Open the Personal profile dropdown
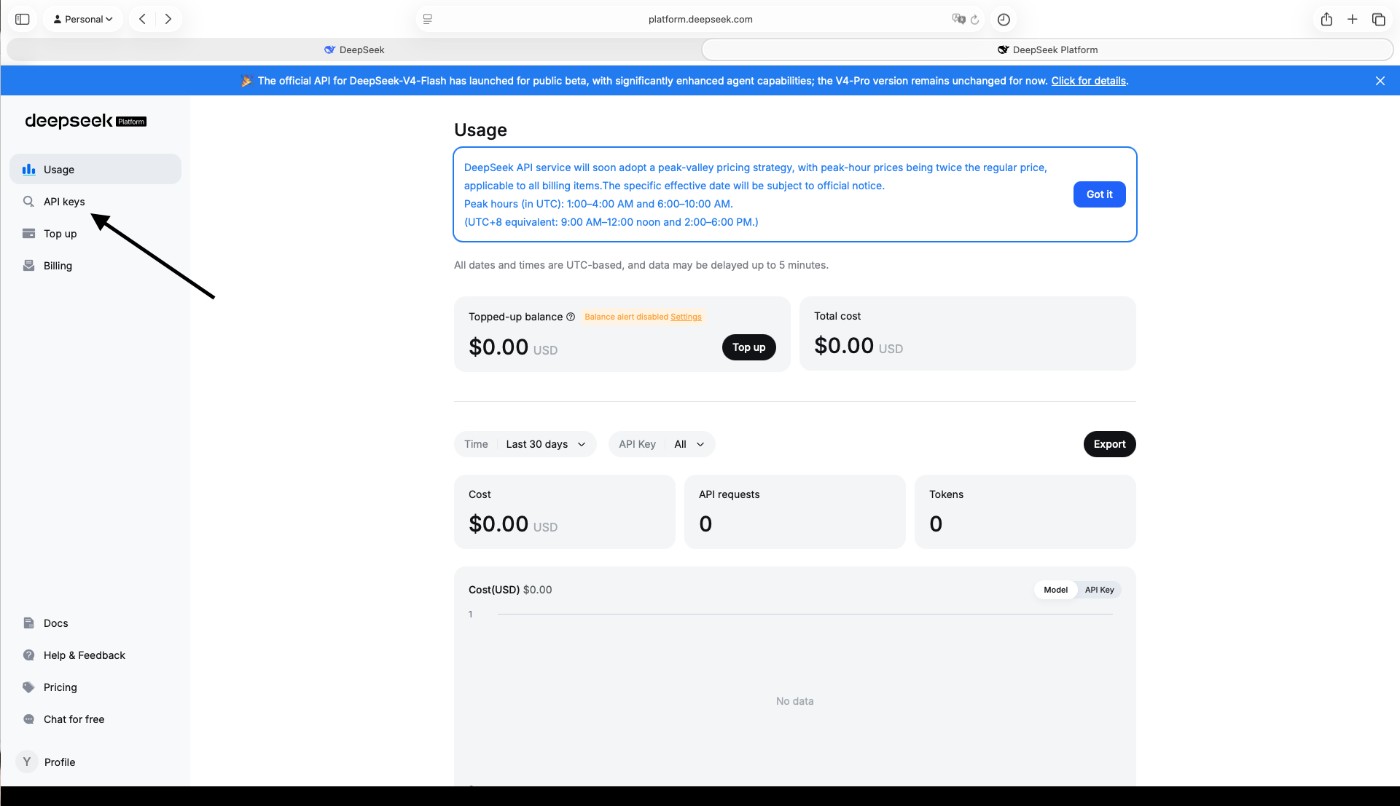The image size is (1400, 806). 84,19
